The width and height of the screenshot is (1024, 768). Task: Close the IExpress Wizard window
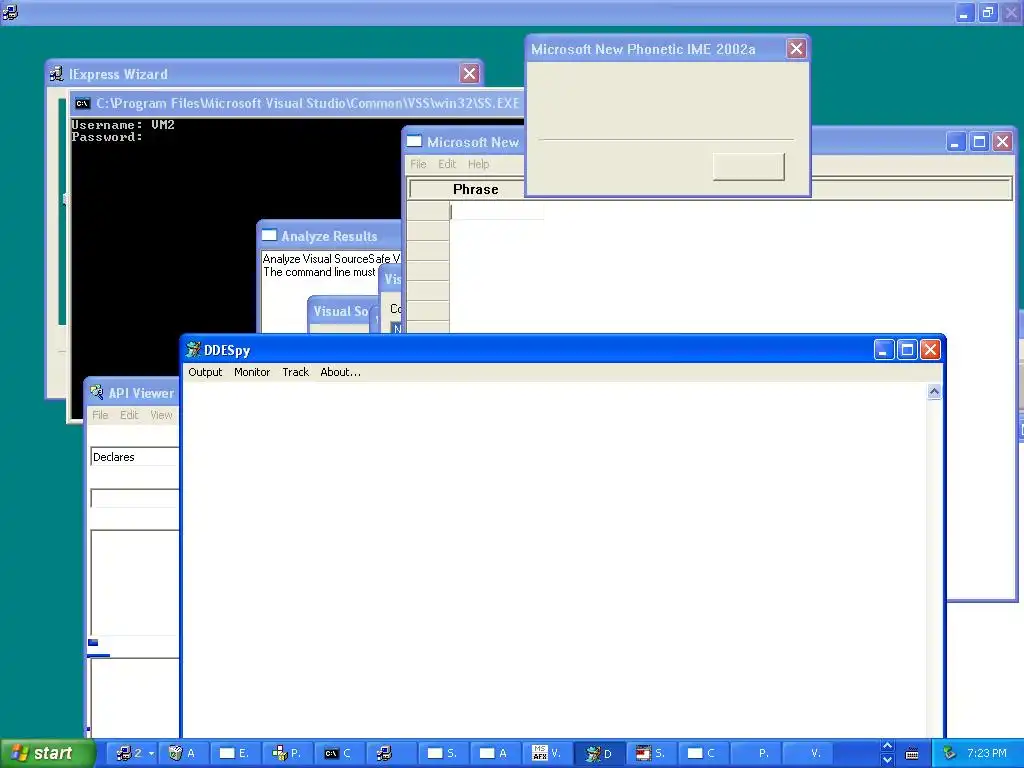[469, 74]
